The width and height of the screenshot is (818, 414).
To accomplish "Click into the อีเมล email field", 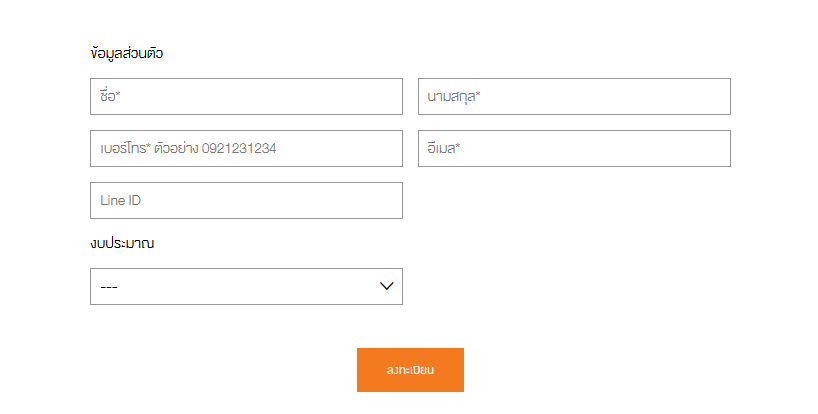I will (x=574, y=149).
